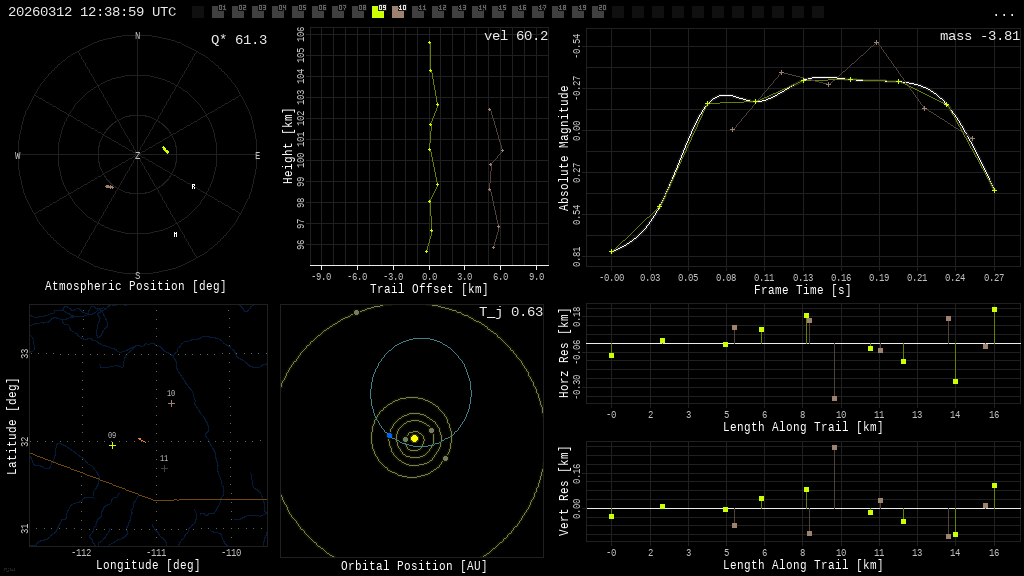Toggle station 01 square in top bar
This screenshot has height=576, width=1024.
click(218, 12)
